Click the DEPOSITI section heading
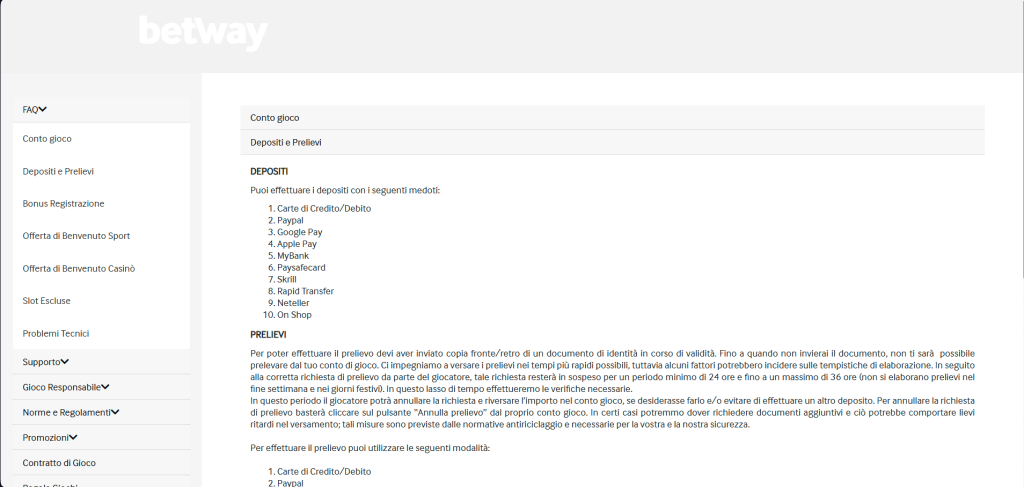This screenshot has height=487, width=1024. pos(269,171)
